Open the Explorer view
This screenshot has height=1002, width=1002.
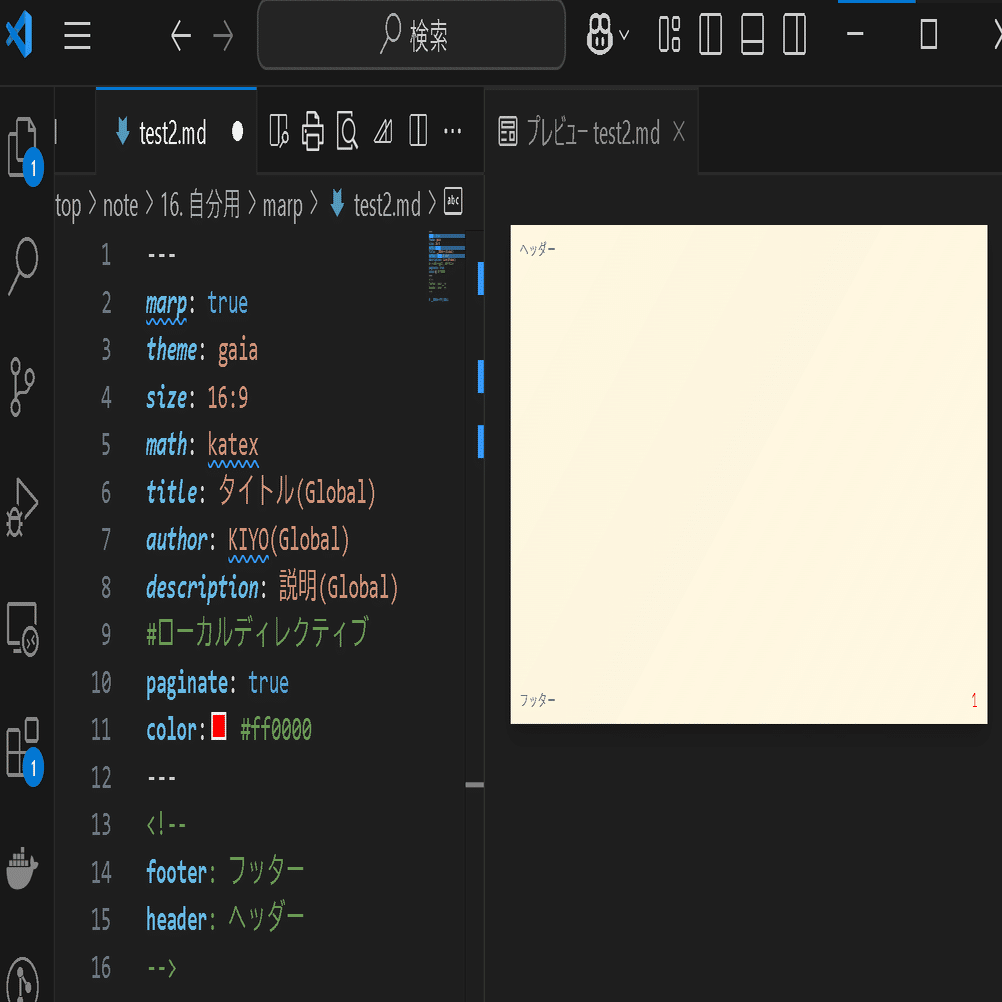click(x=22, y=147)
